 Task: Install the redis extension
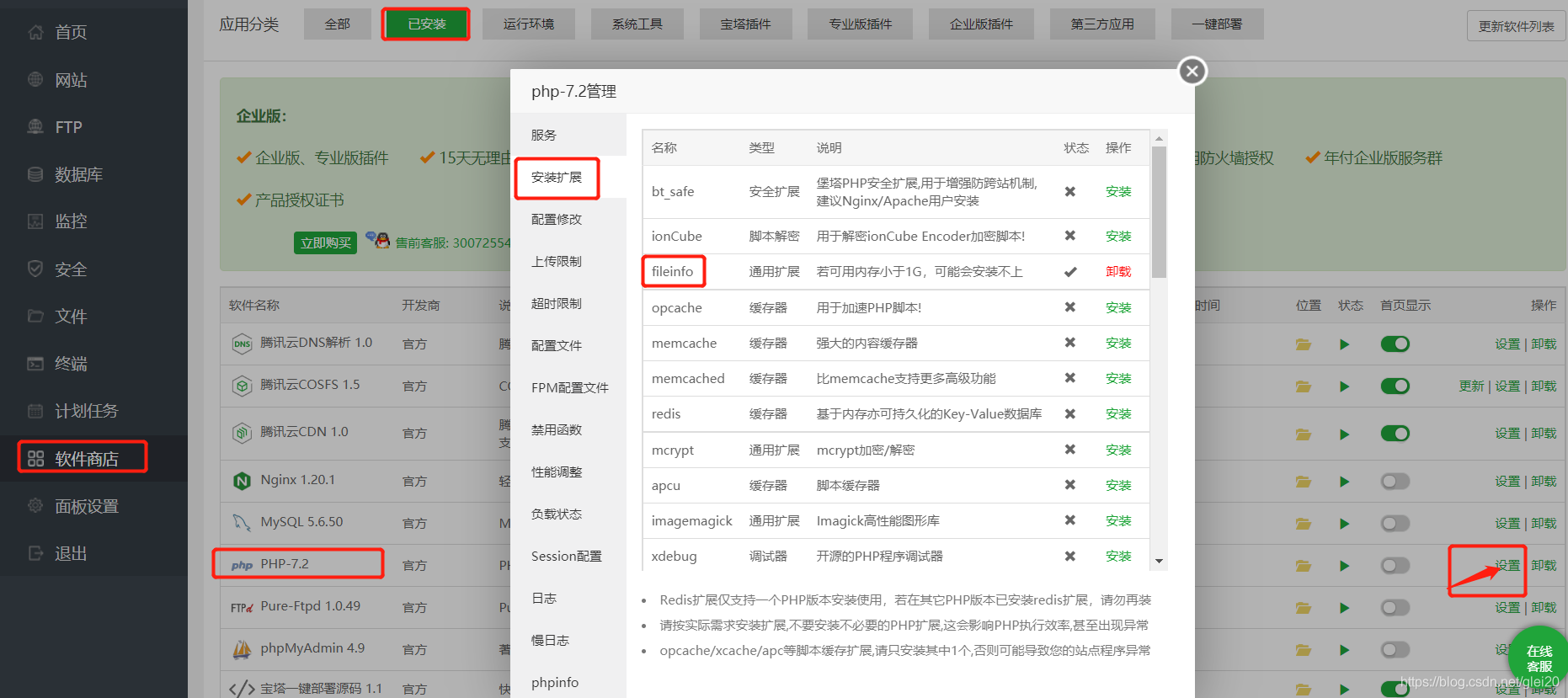[x=1118, y=414]
